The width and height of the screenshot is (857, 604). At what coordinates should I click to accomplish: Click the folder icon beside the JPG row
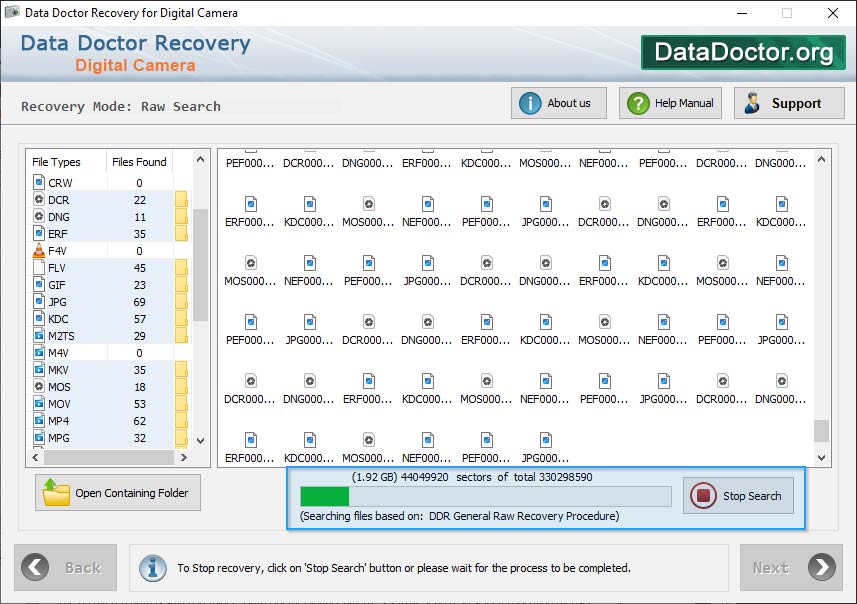(x=181, y=302)
